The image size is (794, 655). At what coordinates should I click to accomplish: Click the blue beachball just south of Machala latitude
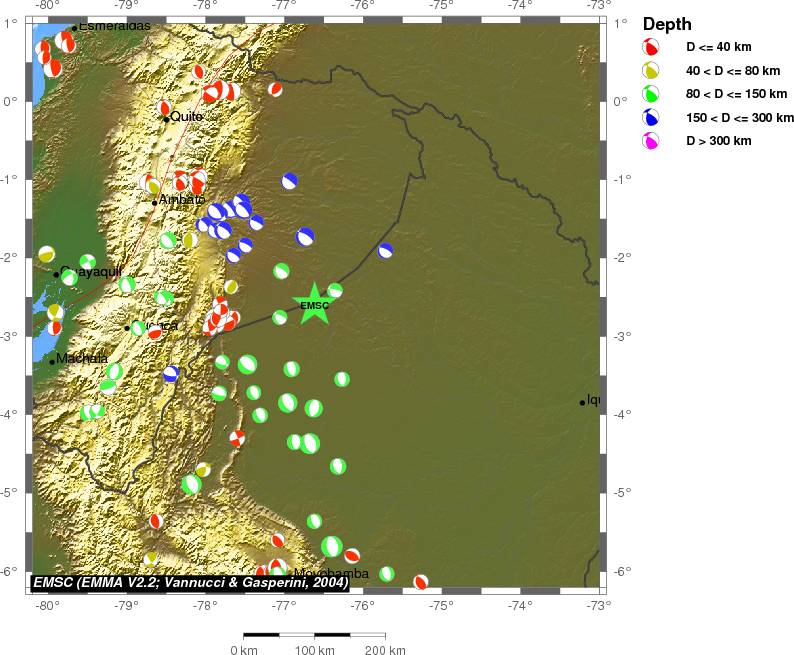[x=171, y=374]
